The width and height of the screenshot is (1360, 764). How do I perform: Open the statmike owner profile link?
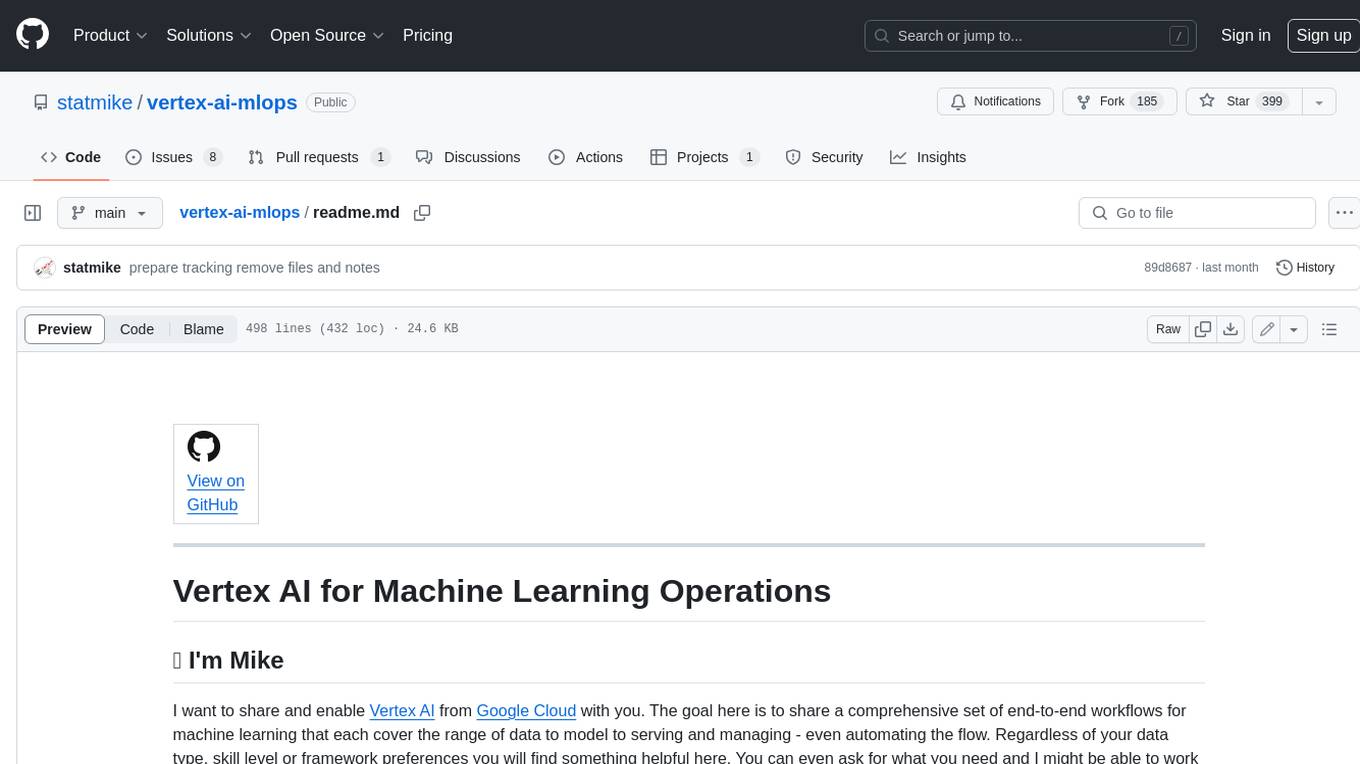(x=95, y=102)
